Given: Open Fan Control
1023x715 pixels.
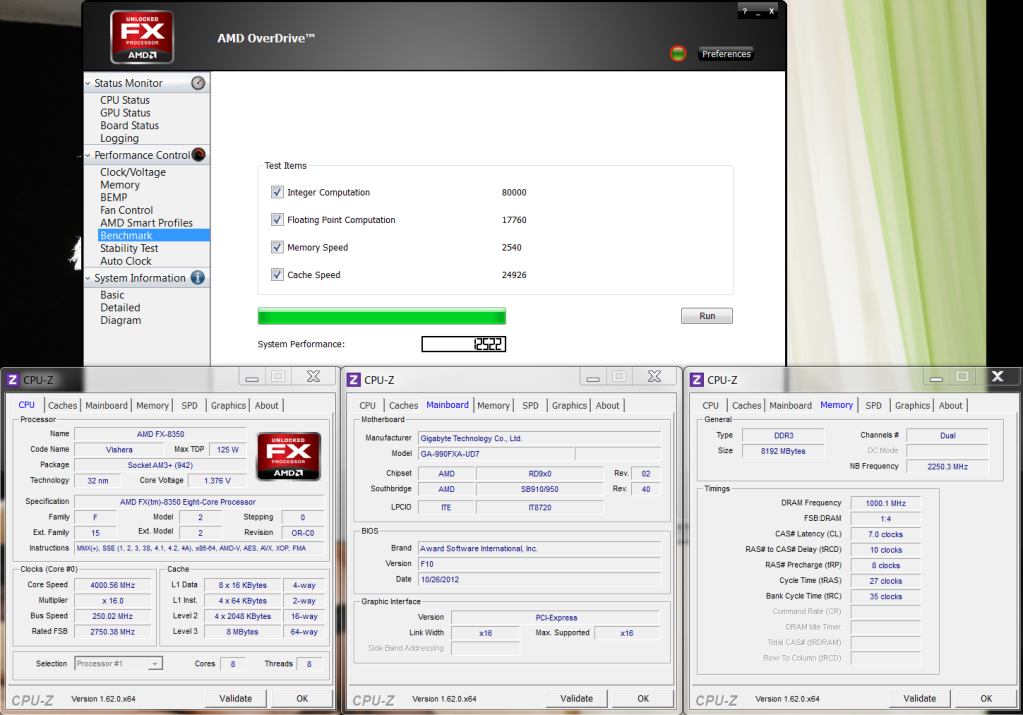Looking at the screenshot, I should (127, 210).
